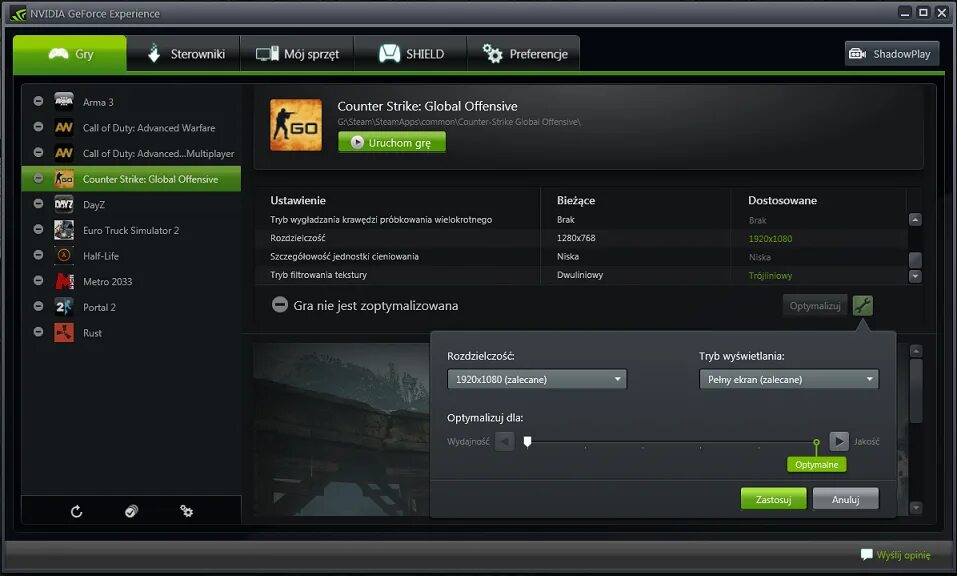Open the Mój sprzęt tab

tap(297, 54)
